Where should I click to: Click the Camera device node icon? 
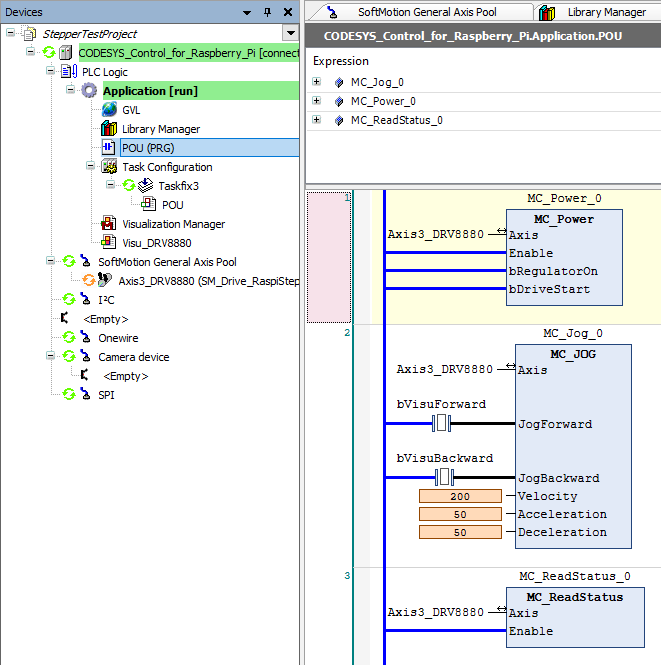click(86, 357)
